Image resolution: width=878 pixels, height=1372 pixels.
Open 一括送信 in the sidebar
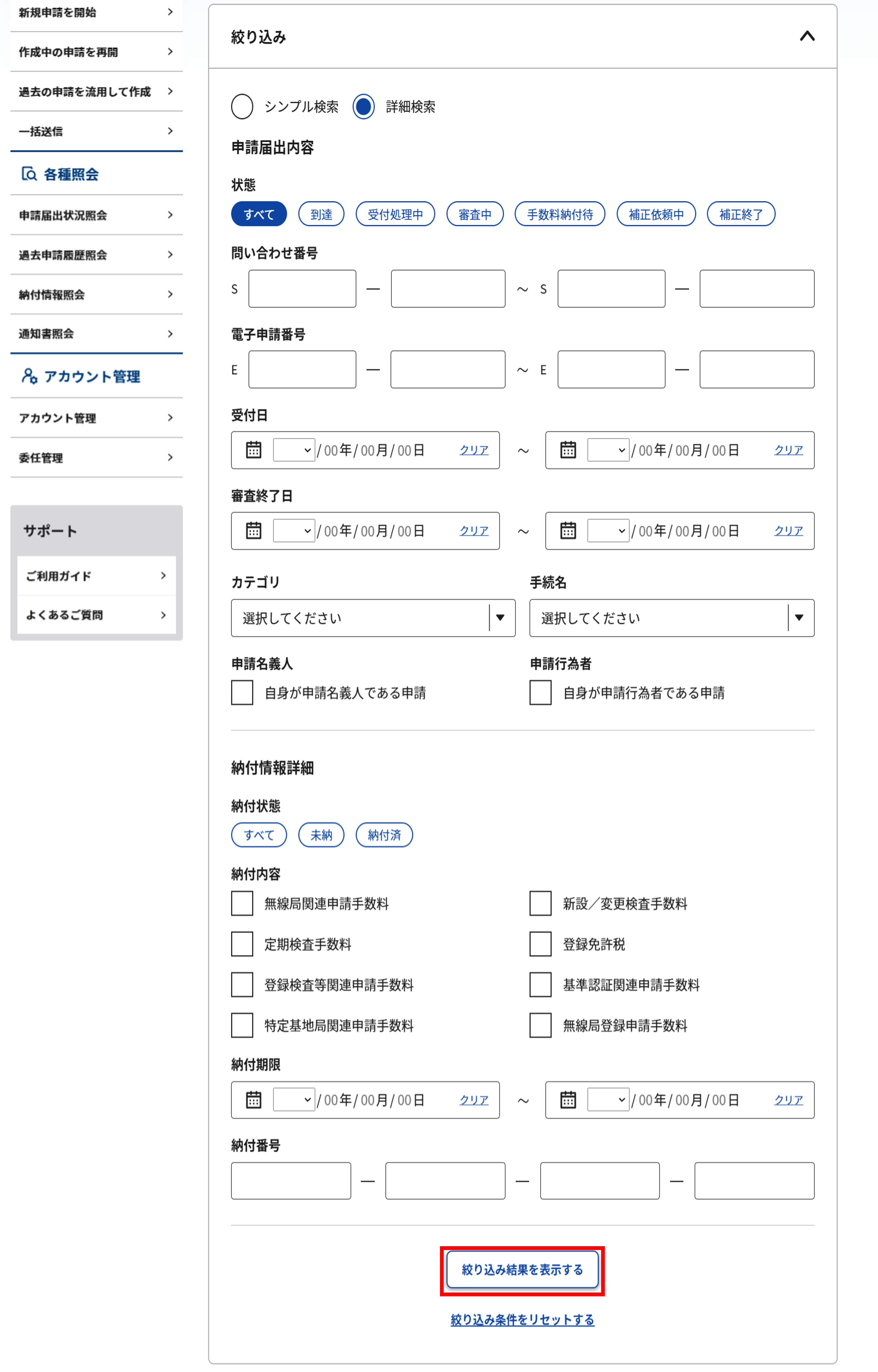[96, 131]
